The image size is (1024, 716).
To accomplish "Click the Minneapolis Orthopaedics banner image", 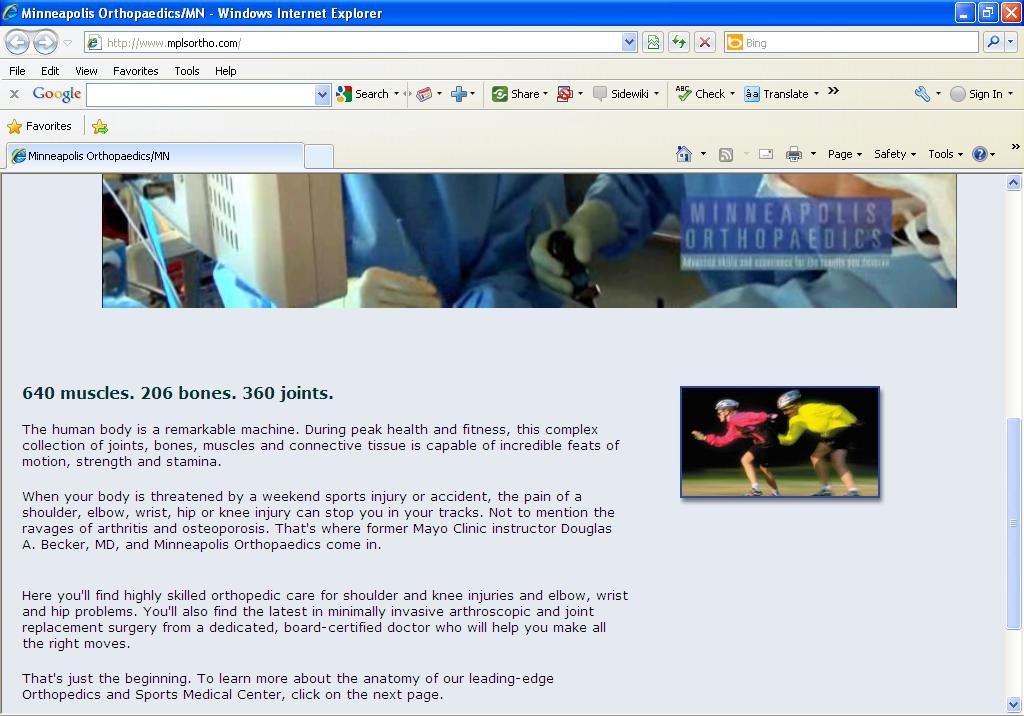I will [x=530, y=240].
